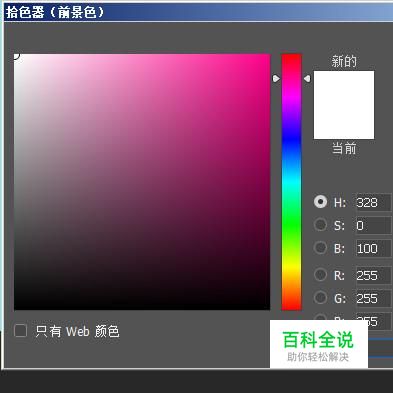The width and height of the screenshot is (393, 393).
Task: Click the G value field showing 255
Action: (374, 298)
